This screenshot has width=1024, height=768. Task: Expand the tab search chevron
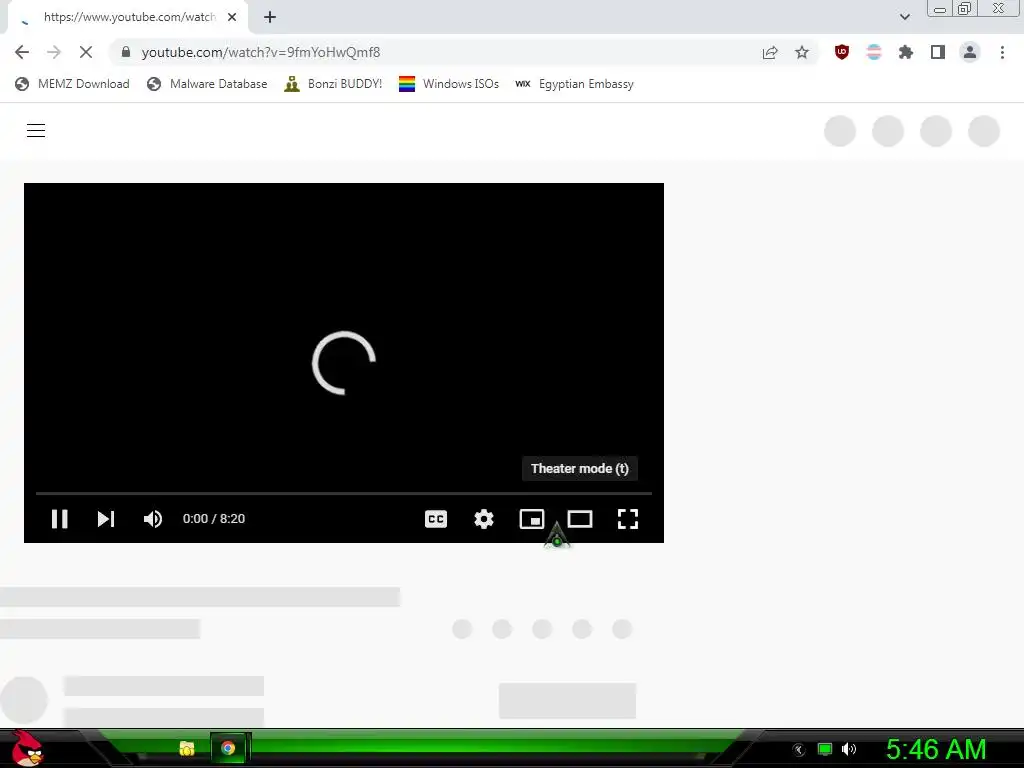click(x=904, y=17)
